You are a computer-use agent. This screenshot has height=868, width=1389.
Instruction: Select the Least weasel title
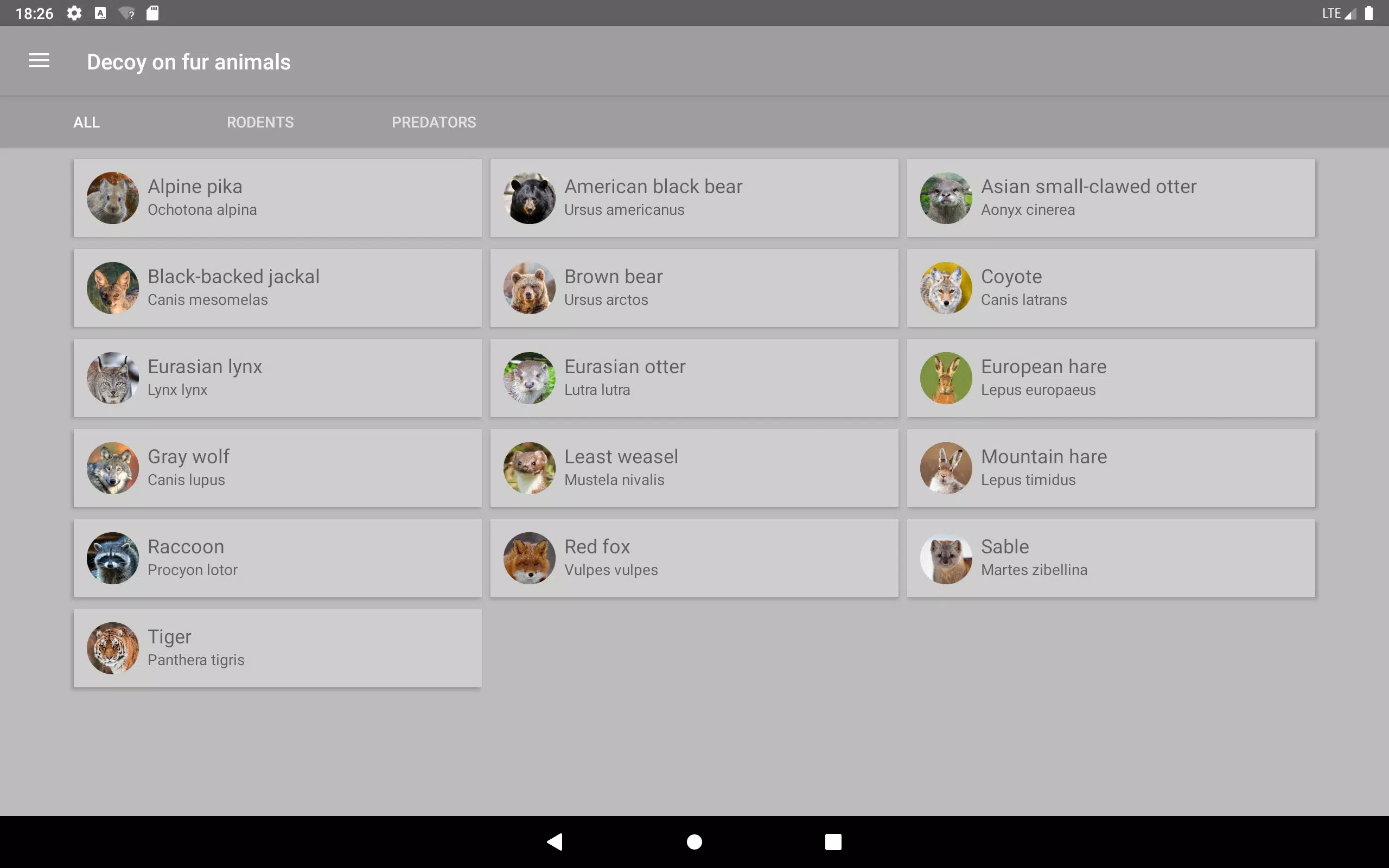pos(621,457)
